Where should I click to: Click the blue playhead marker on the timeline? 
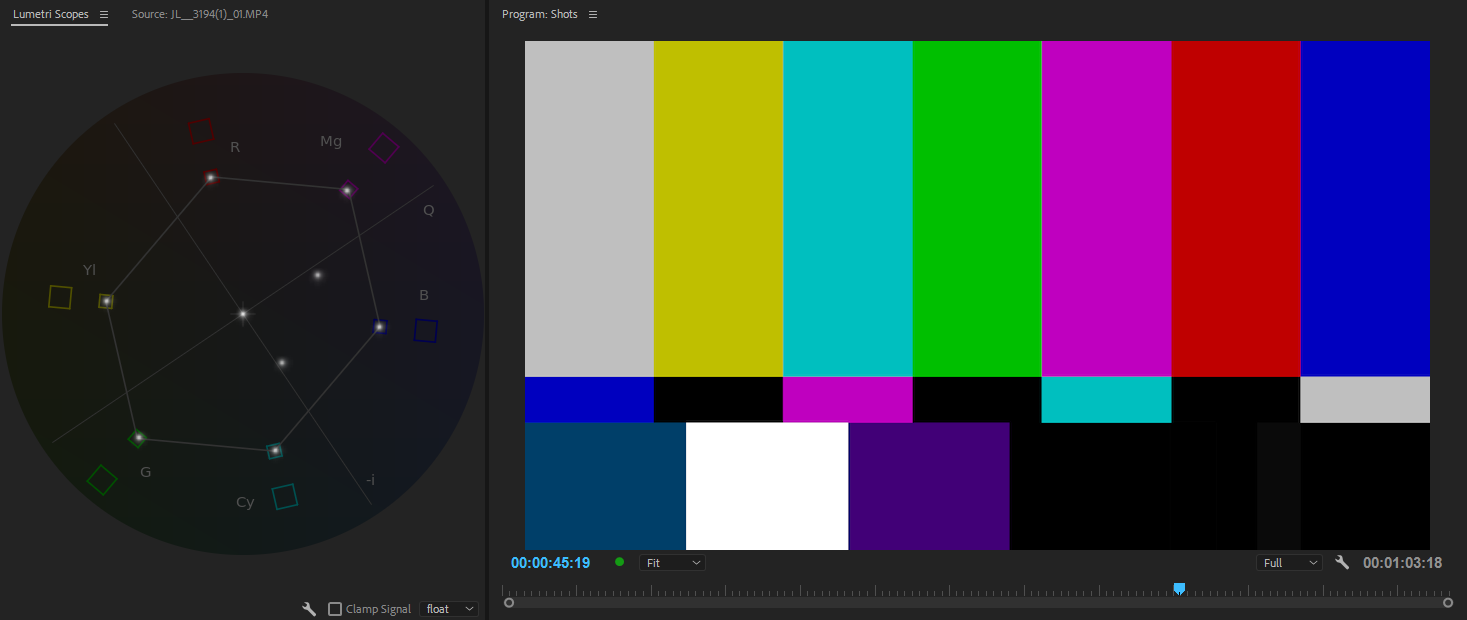coord(1179,589)
